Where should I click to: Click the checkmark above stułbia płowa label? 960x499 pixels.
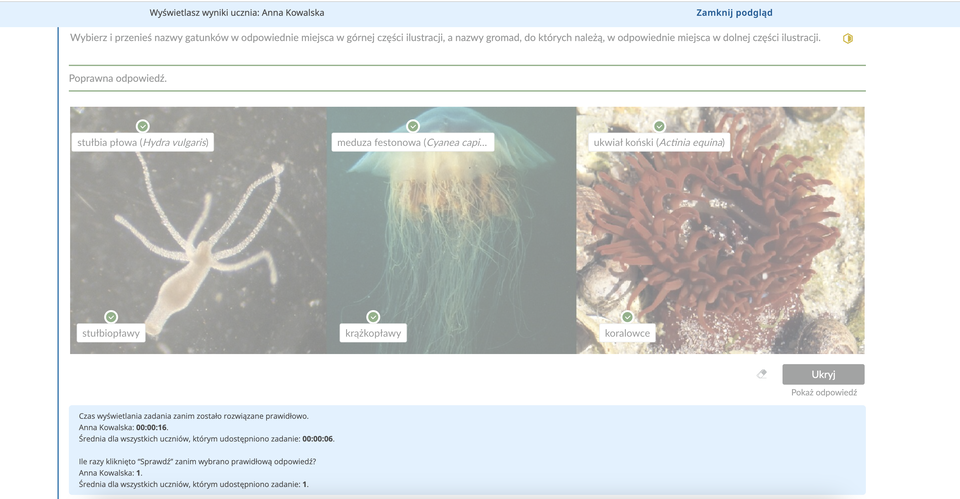[x=143, y=126]
